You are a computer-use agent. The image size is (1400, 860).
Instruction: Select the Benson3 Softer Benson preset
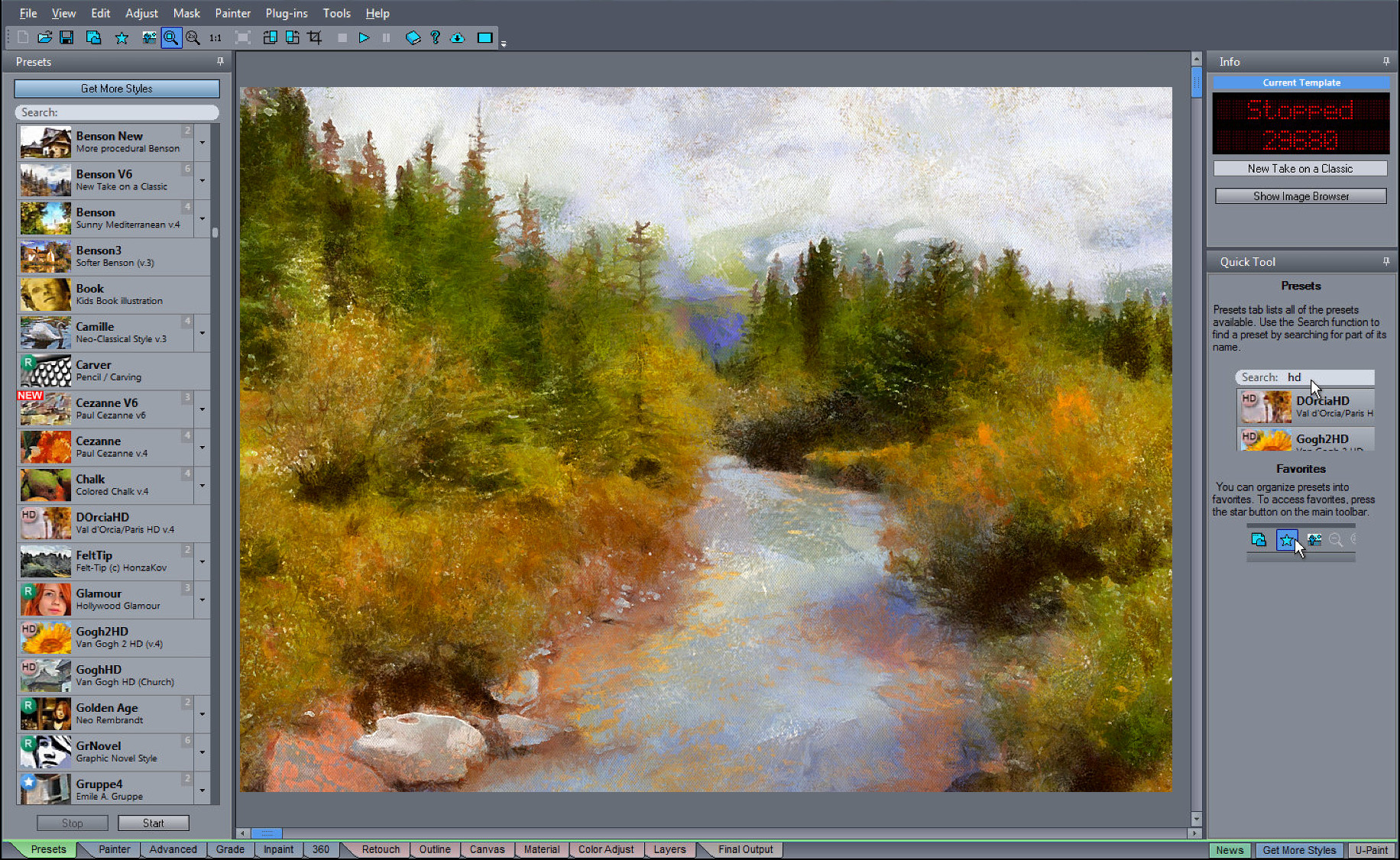tap(113, 257)
